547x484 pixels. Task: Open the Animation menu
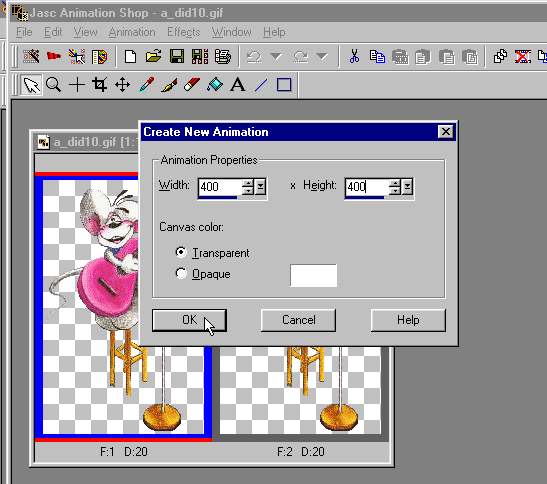point(132,32)
